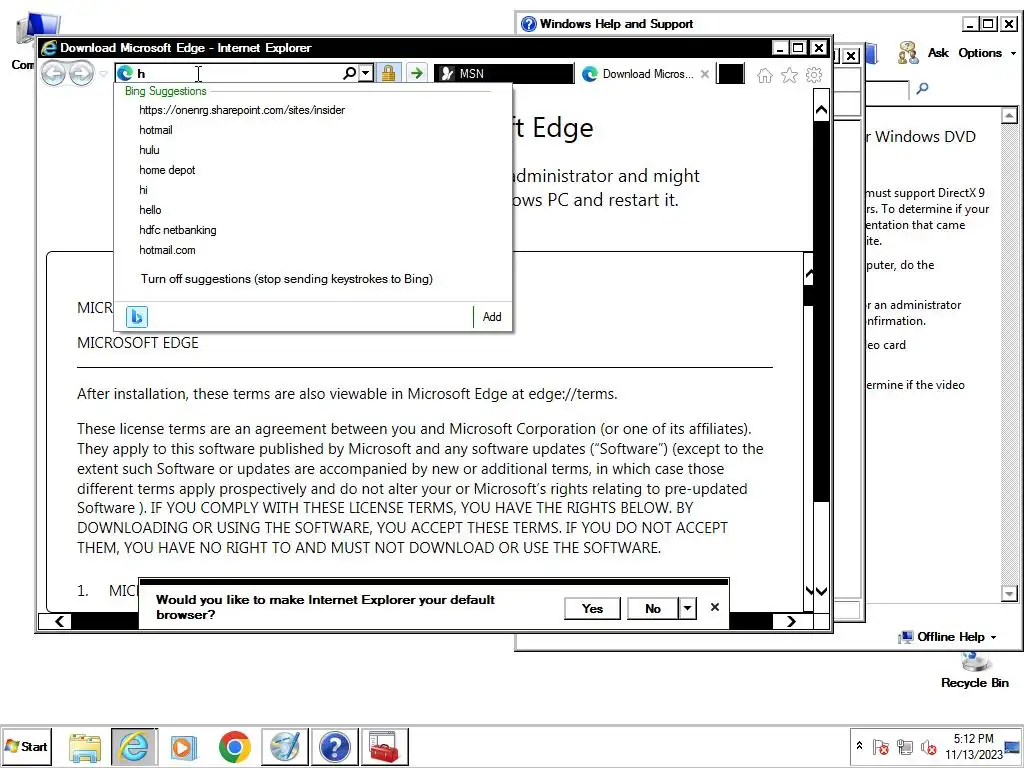Click Yes to make IE default browser
Viewport: 1024px width, 768px height.
tap(592, 609)
